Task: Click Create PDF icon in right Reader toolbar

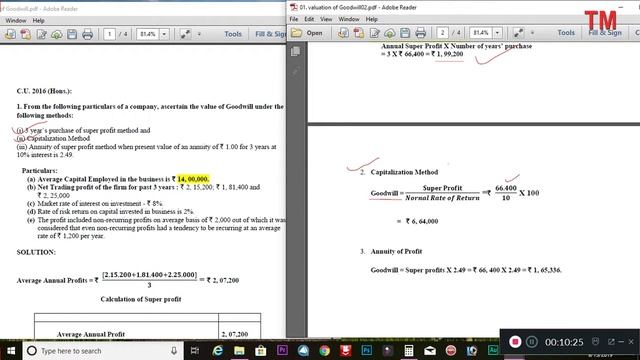Action: pos(359,33)
